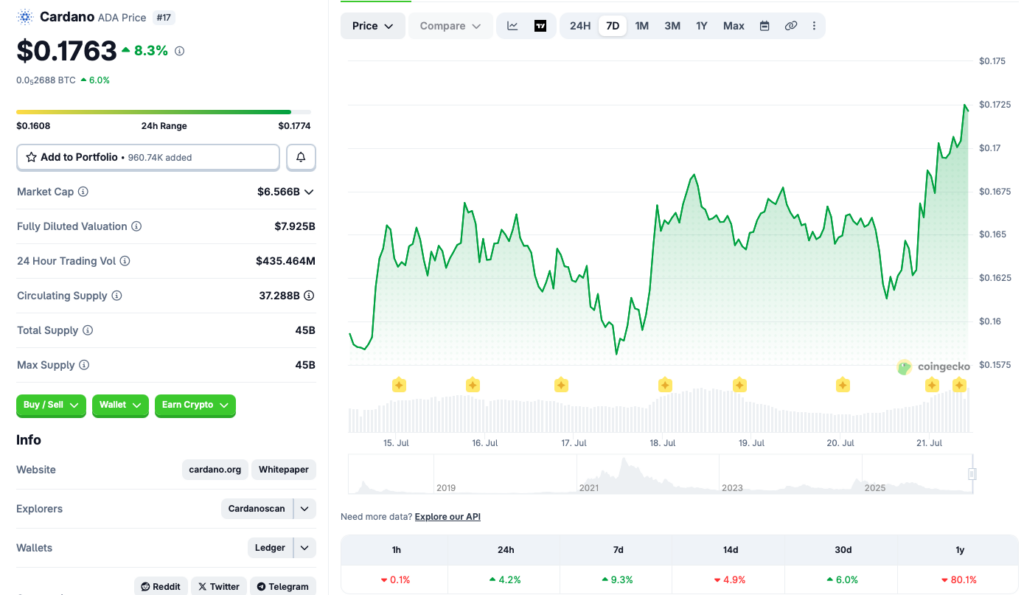Select the 1M time range
The image size is (1024, 595).
(642, 26)
